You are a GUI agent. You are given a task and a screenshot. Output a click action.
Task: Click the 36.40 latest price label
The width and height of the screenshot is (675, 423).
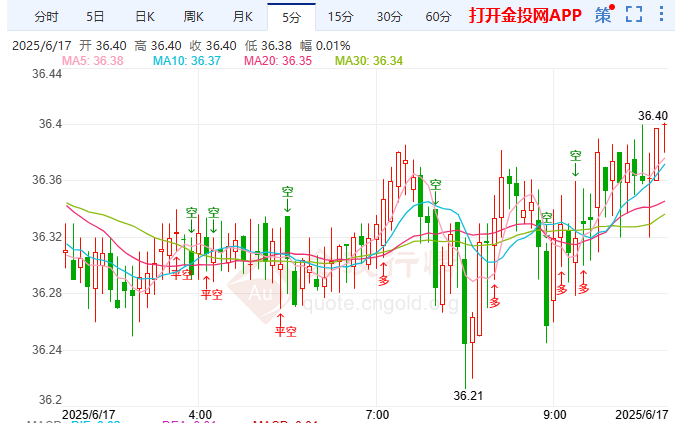653,116
